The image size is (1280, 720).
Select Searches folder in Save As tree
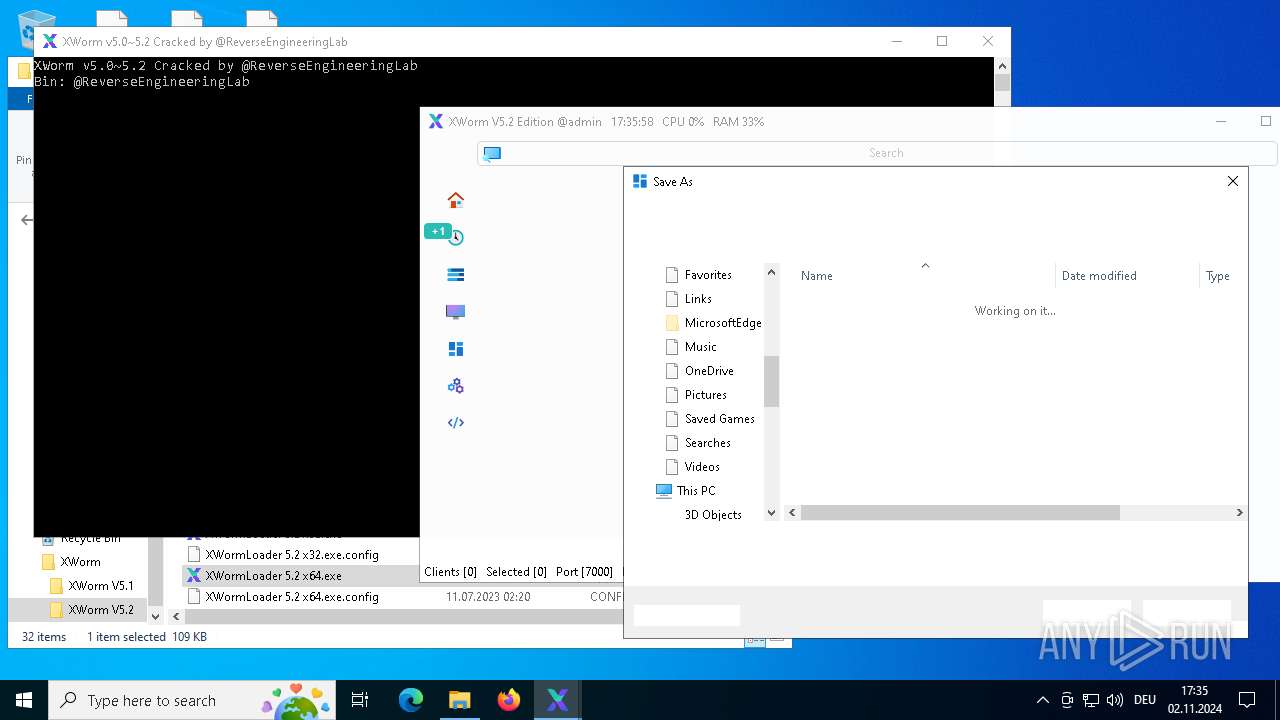point(707,443)
